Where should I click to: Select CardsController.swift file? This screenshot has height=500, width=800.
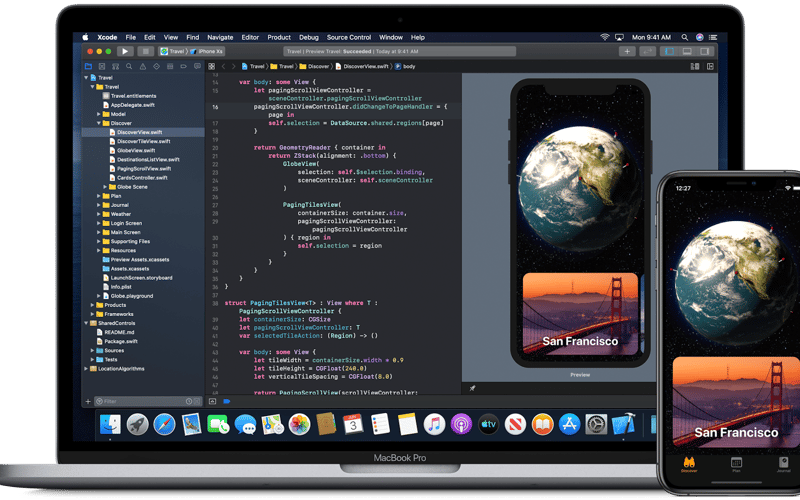point(142,178)
